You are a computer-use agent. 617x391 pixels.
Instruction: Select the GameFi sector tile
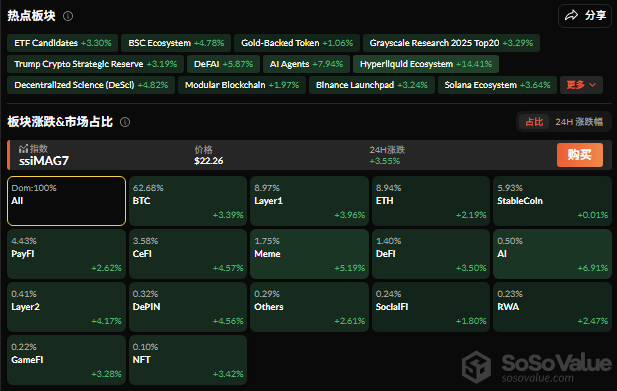pos(67,360)
